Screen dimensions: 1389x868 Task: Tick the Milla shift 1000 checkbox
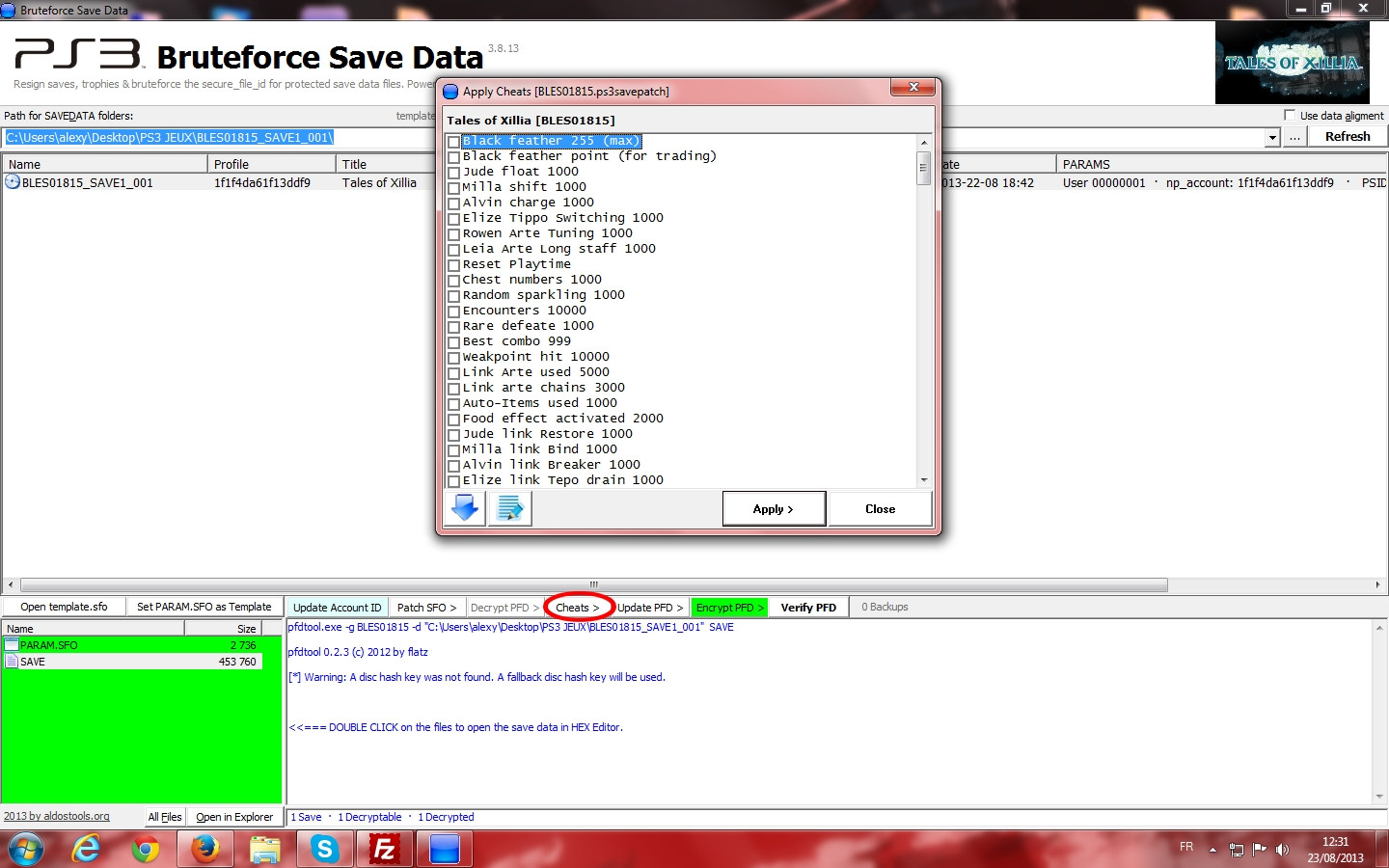pos(453,188)
